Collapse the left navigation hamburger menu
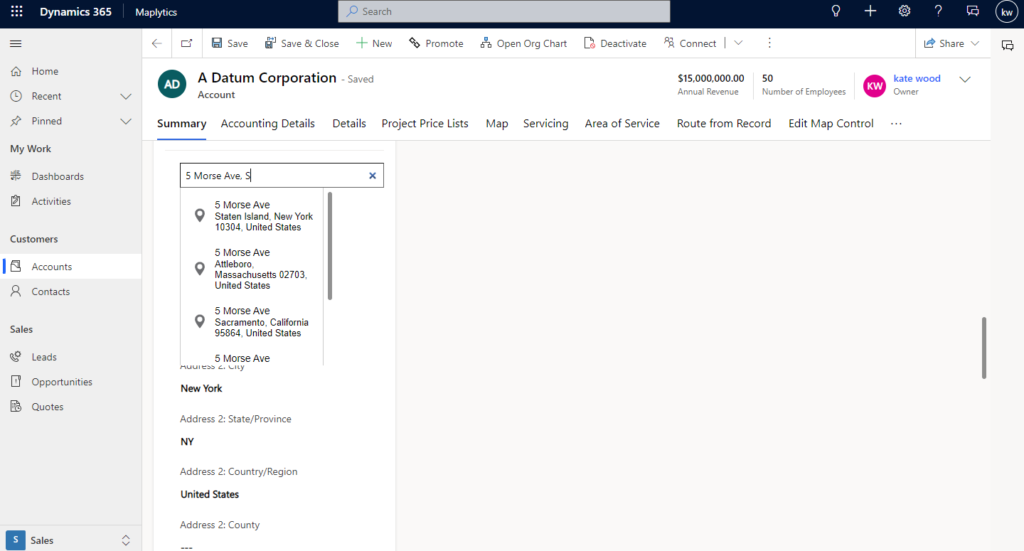Screen dimensions: 1024x551 click(16, 43)
